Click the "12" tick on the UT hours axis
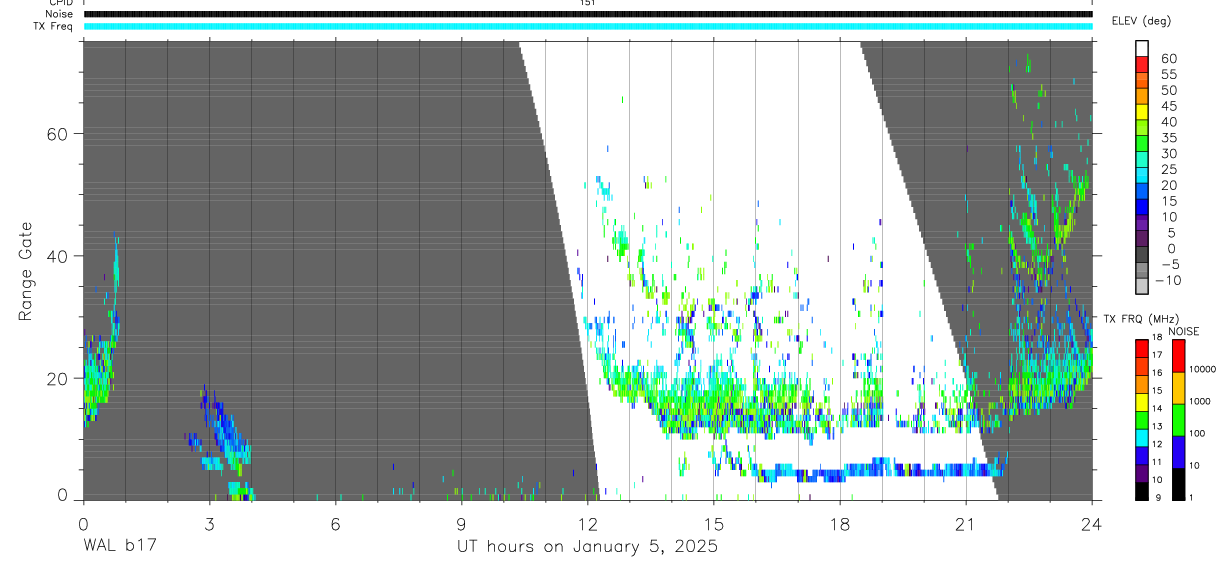This screenshot has width=1228, height=567. tap(587, 522)
